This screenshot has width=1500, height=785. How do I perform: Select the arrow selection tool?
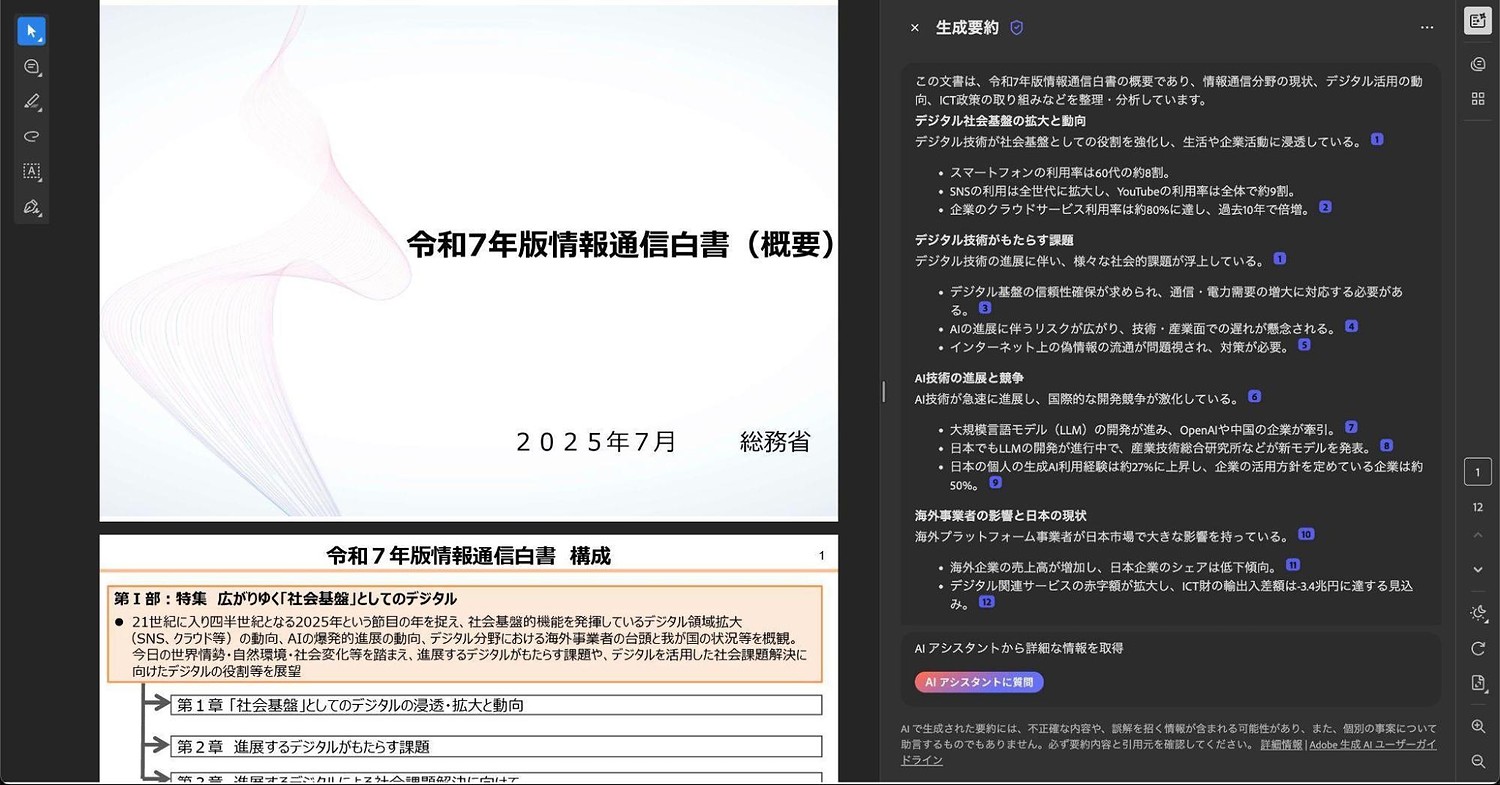click(x=31, y=31)
